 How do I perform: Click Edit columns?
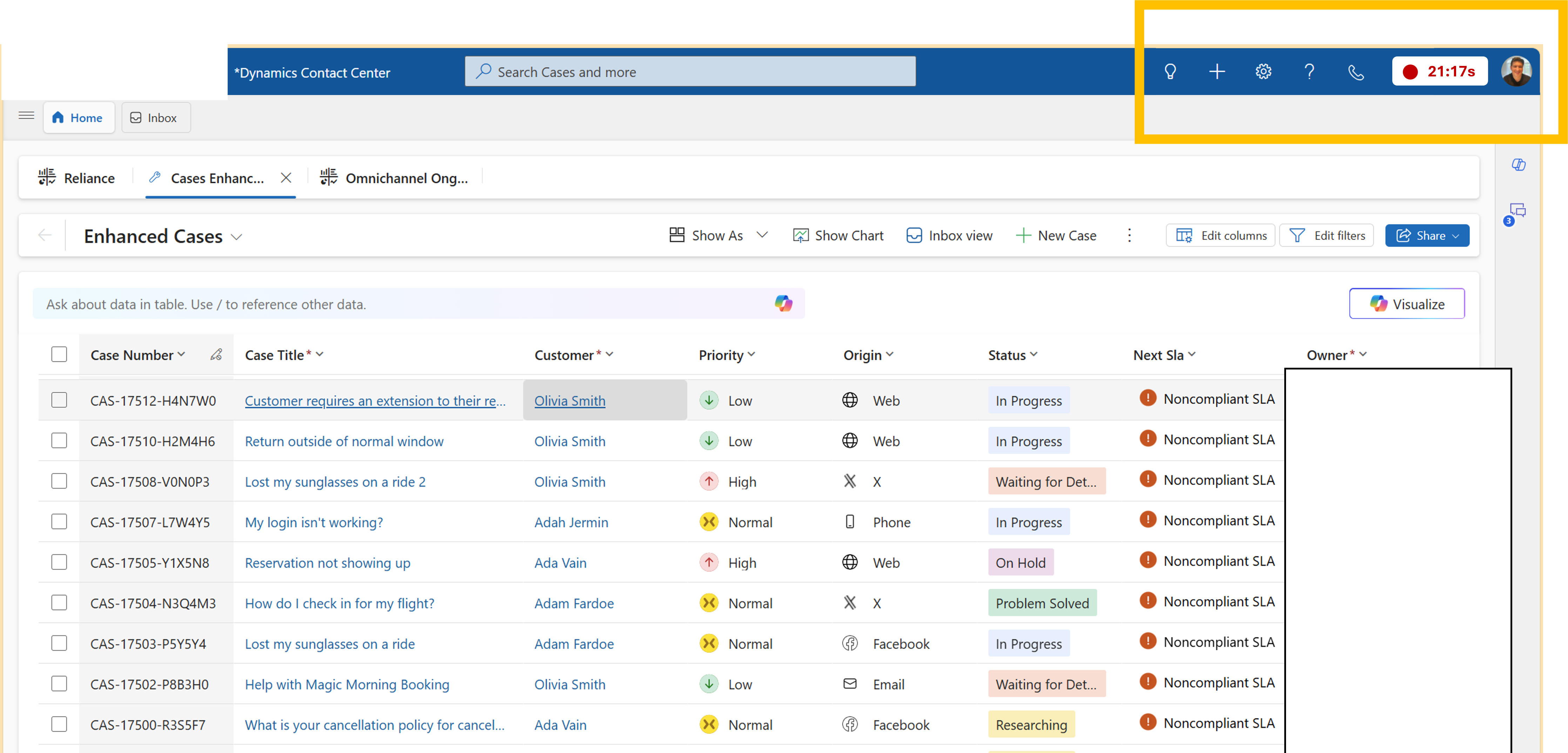coord(1220,235)
